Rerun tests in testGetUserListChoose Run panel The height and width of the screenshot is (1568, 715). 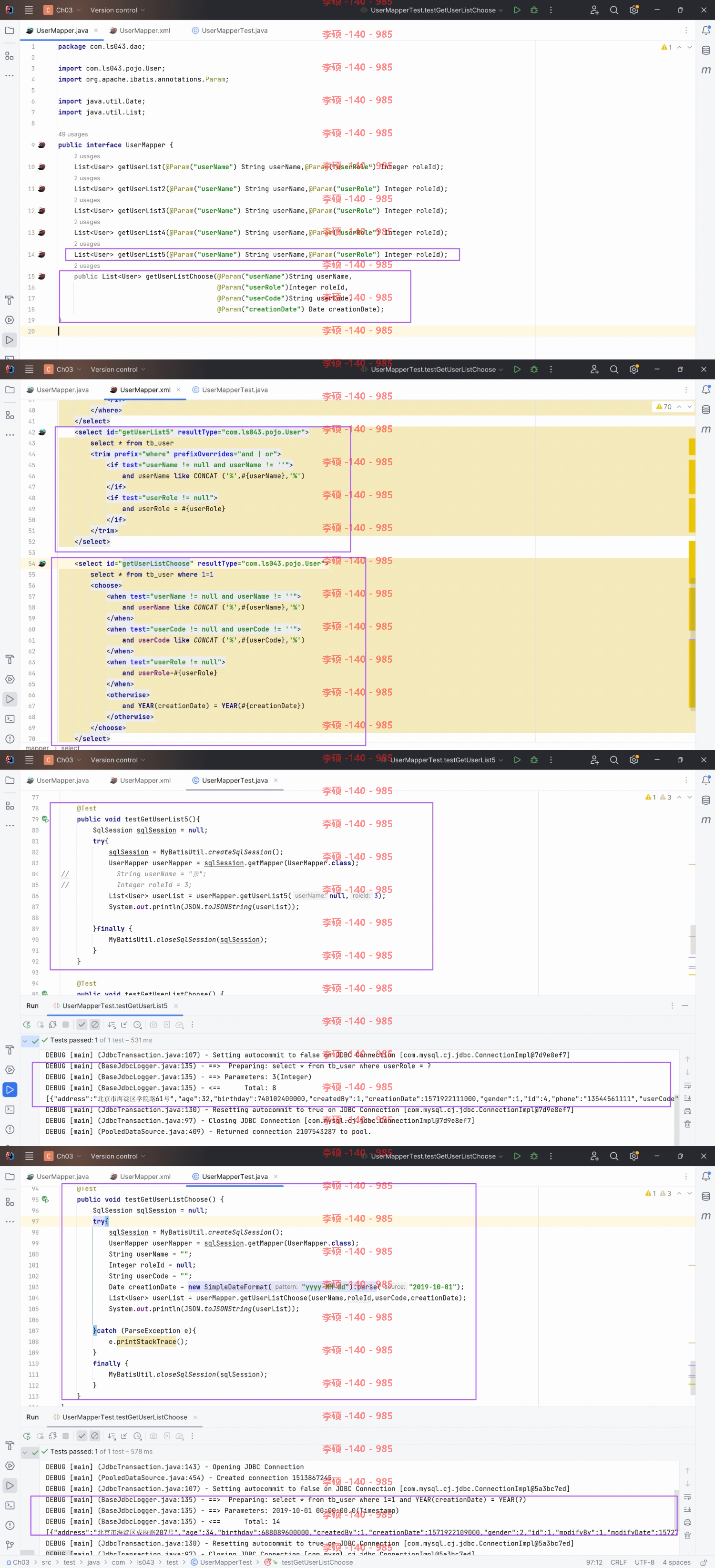[27, 1436]
